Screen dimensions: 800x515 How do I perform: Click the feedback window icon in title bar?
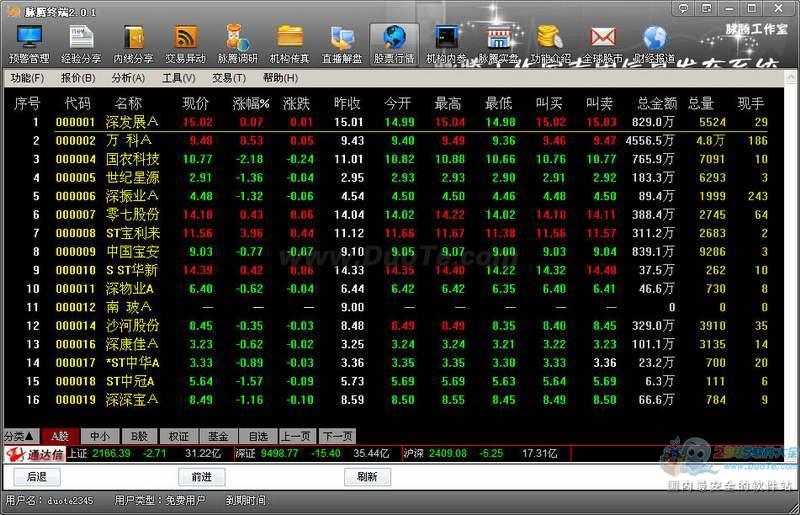coord(706,8)
